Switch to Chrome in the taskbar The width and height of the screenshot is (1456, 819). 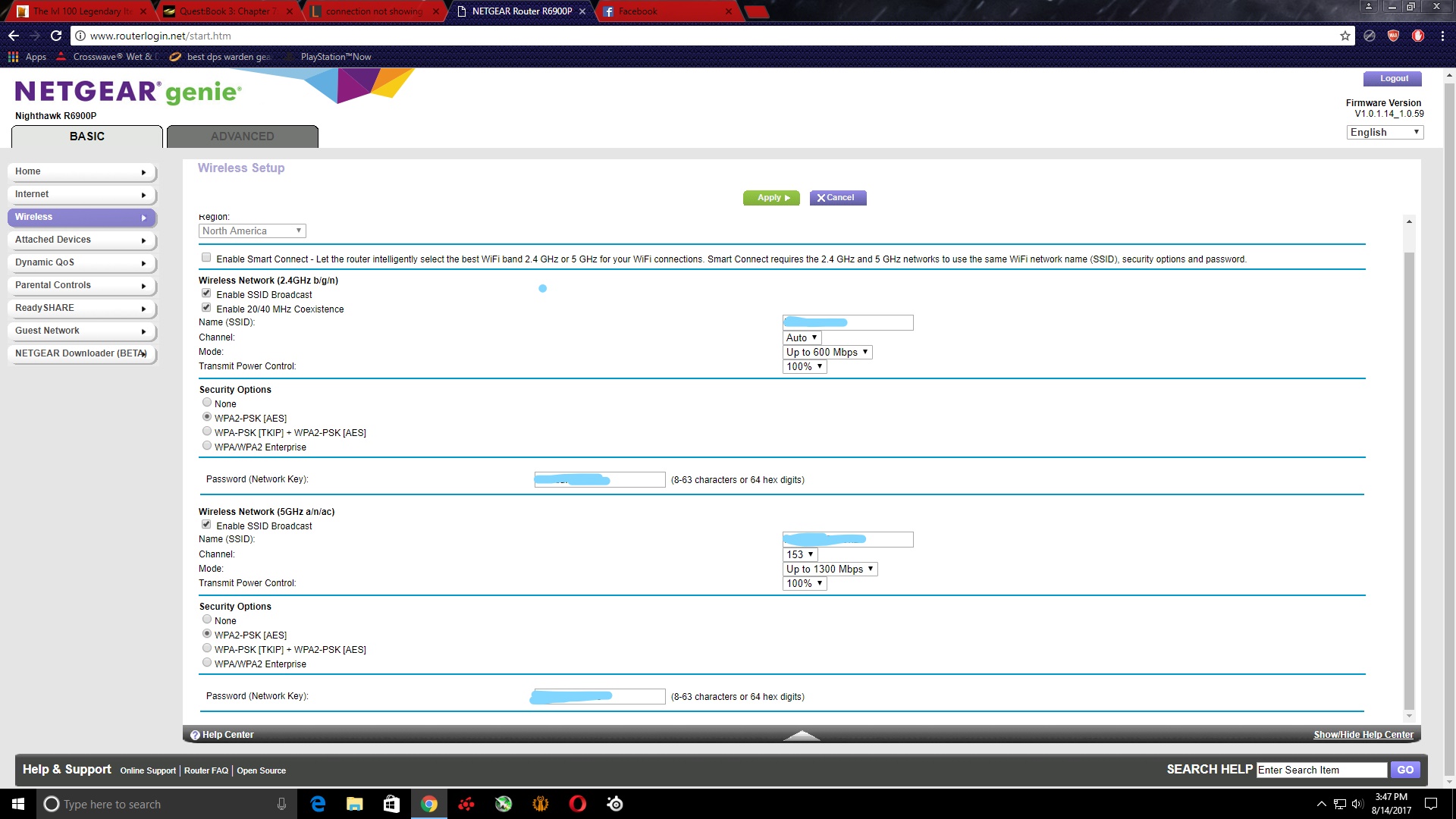tap(429, 804)
